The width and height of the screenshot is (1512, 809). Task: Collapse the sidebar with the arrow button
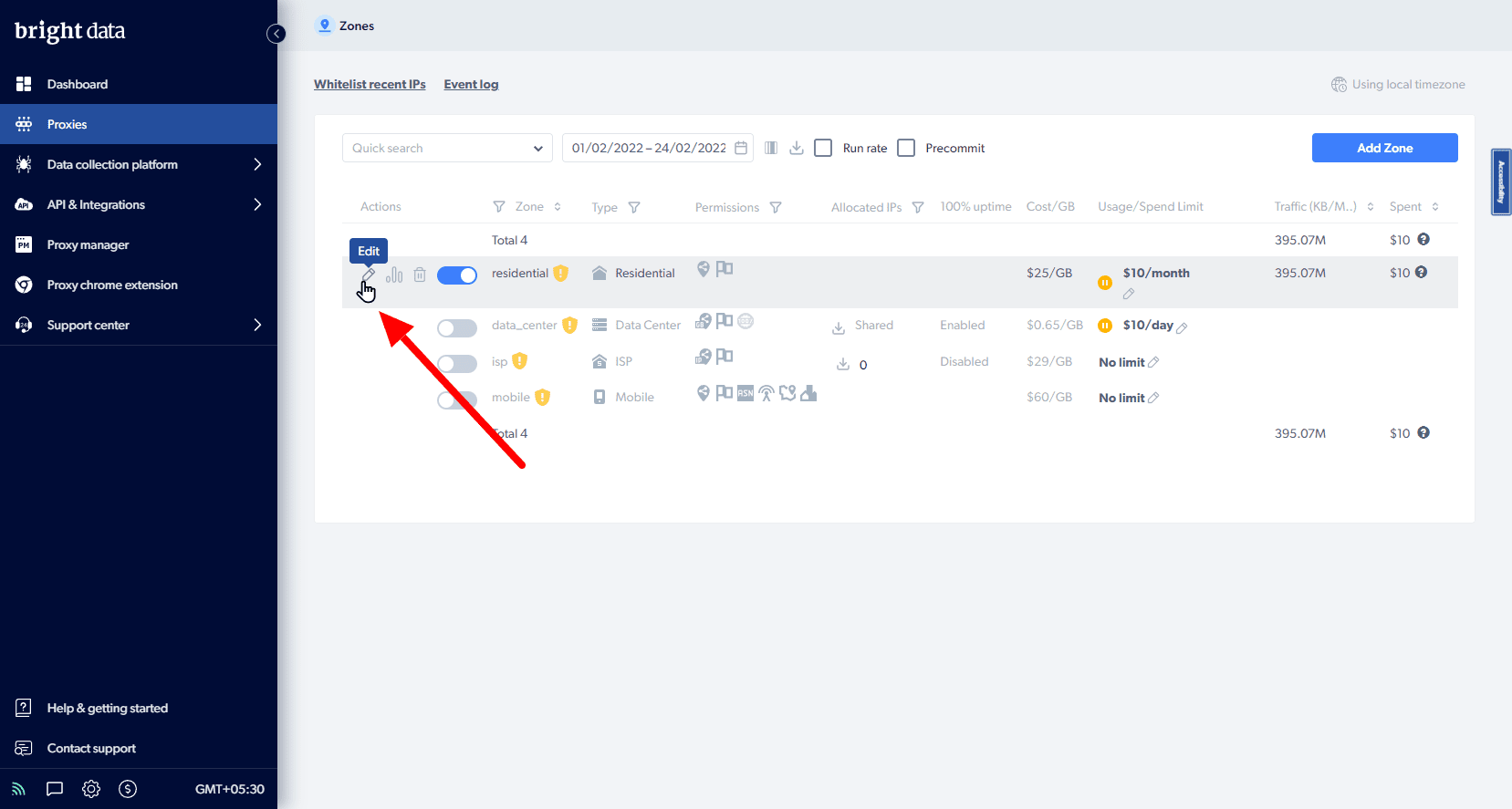[x=276, y=34]
